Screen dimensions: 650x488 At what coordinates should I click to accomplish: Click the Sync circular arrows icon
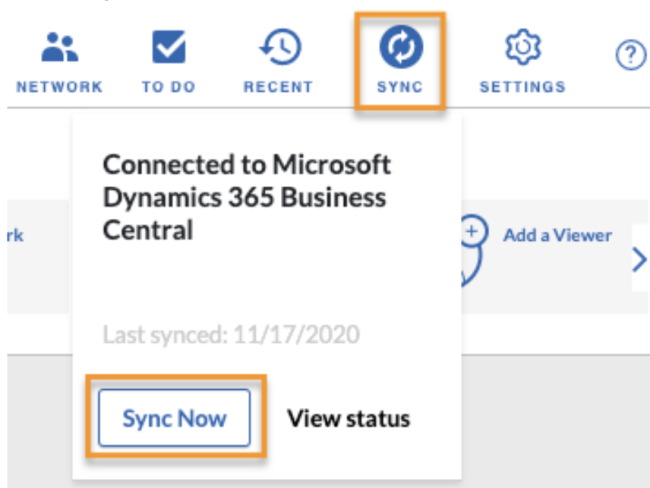[400, 47]
